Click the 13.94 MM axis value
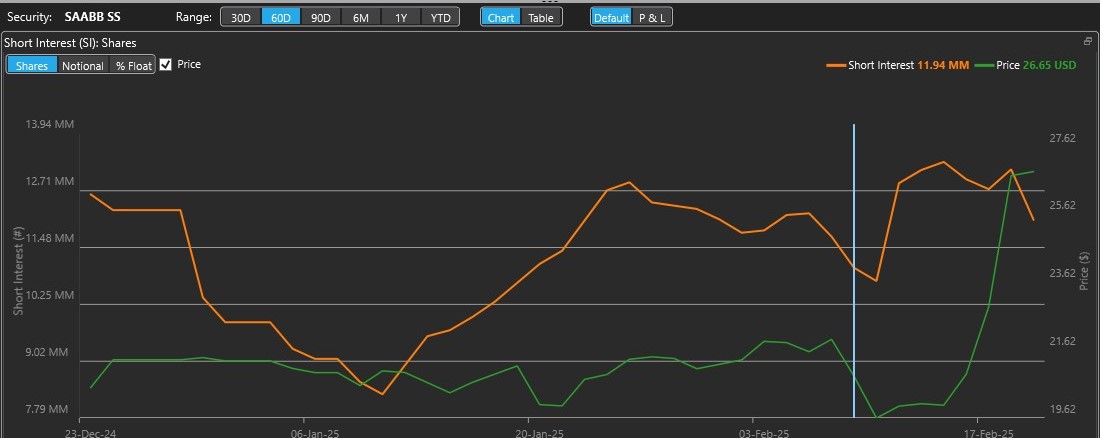 pyautogui.click(x=50, y=124)
